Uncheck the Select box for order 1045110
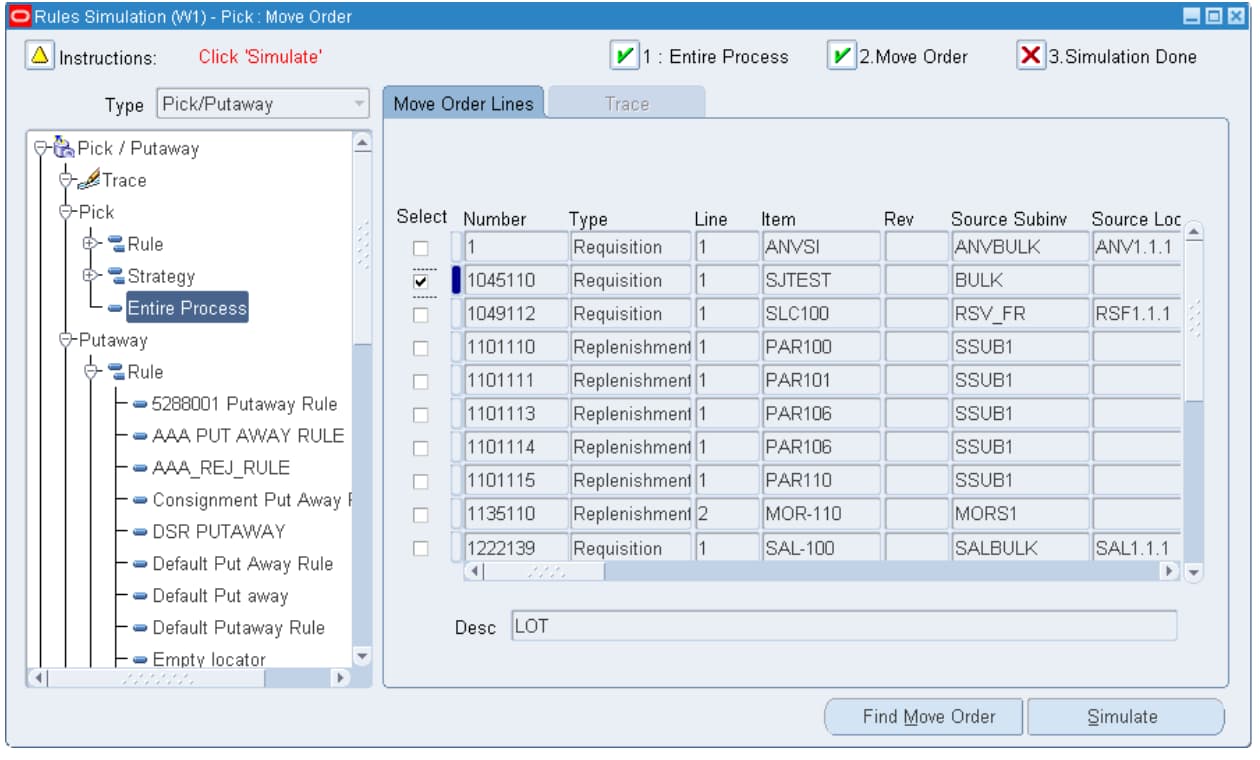The height and width of the screenshot is (760, 1260). tap(421, 281)
